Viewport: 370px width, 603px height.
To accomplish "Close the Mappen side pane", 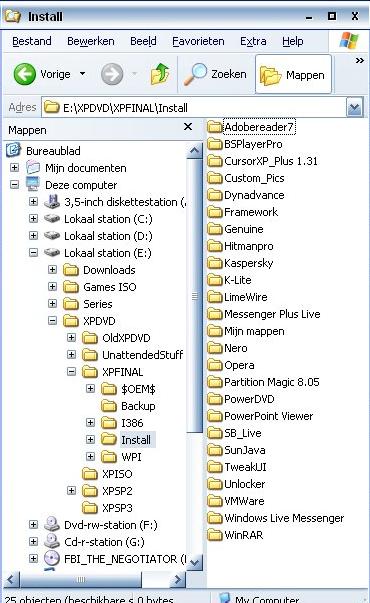I will (x=188, y=127).
